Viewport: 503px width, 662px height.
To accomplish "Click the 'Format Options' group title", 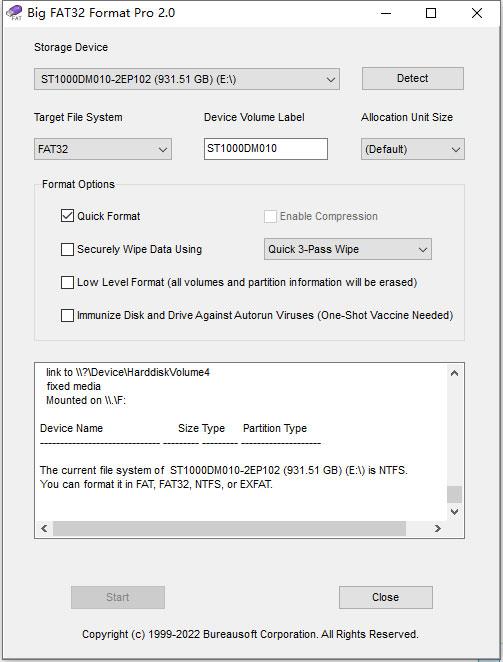I will (79, 184).
